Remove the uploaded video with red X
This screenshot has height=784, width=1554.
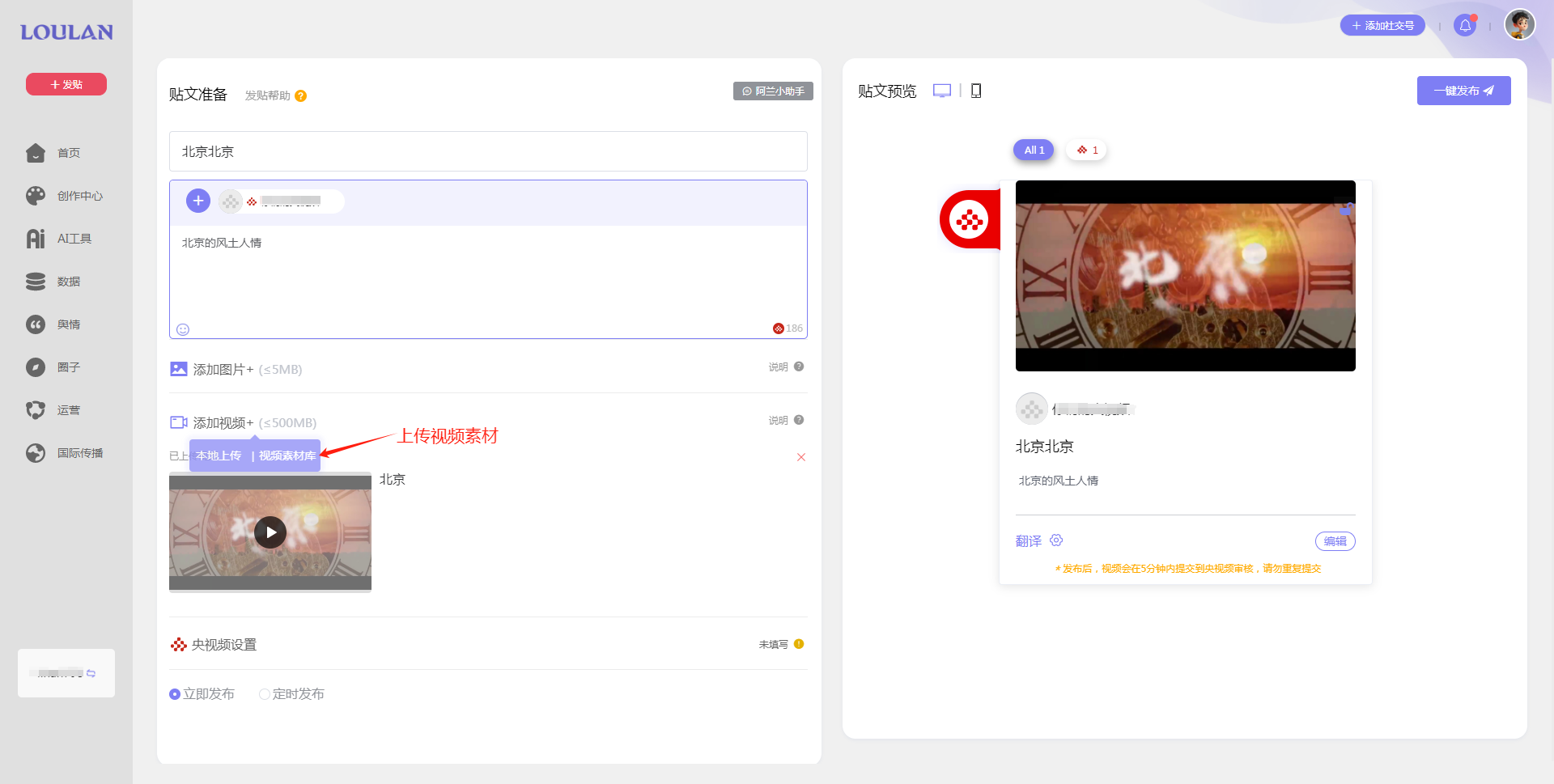tap(801, 457)
